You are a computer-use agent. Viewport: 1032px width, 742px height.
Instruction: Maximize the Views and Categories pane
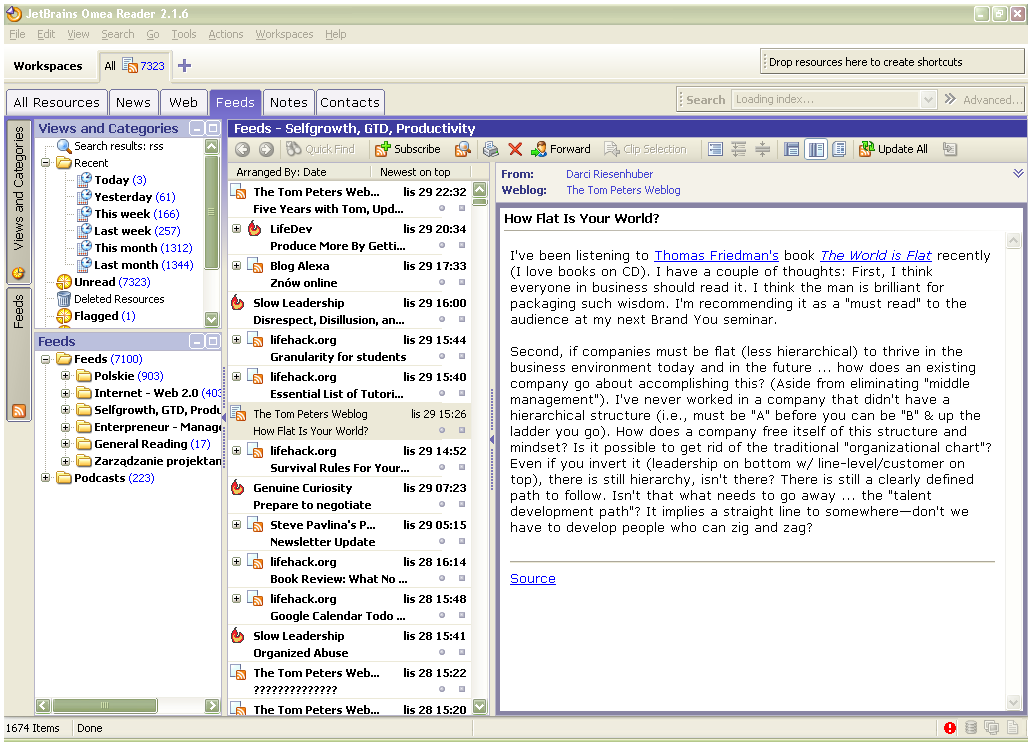[x=213, y=128]
